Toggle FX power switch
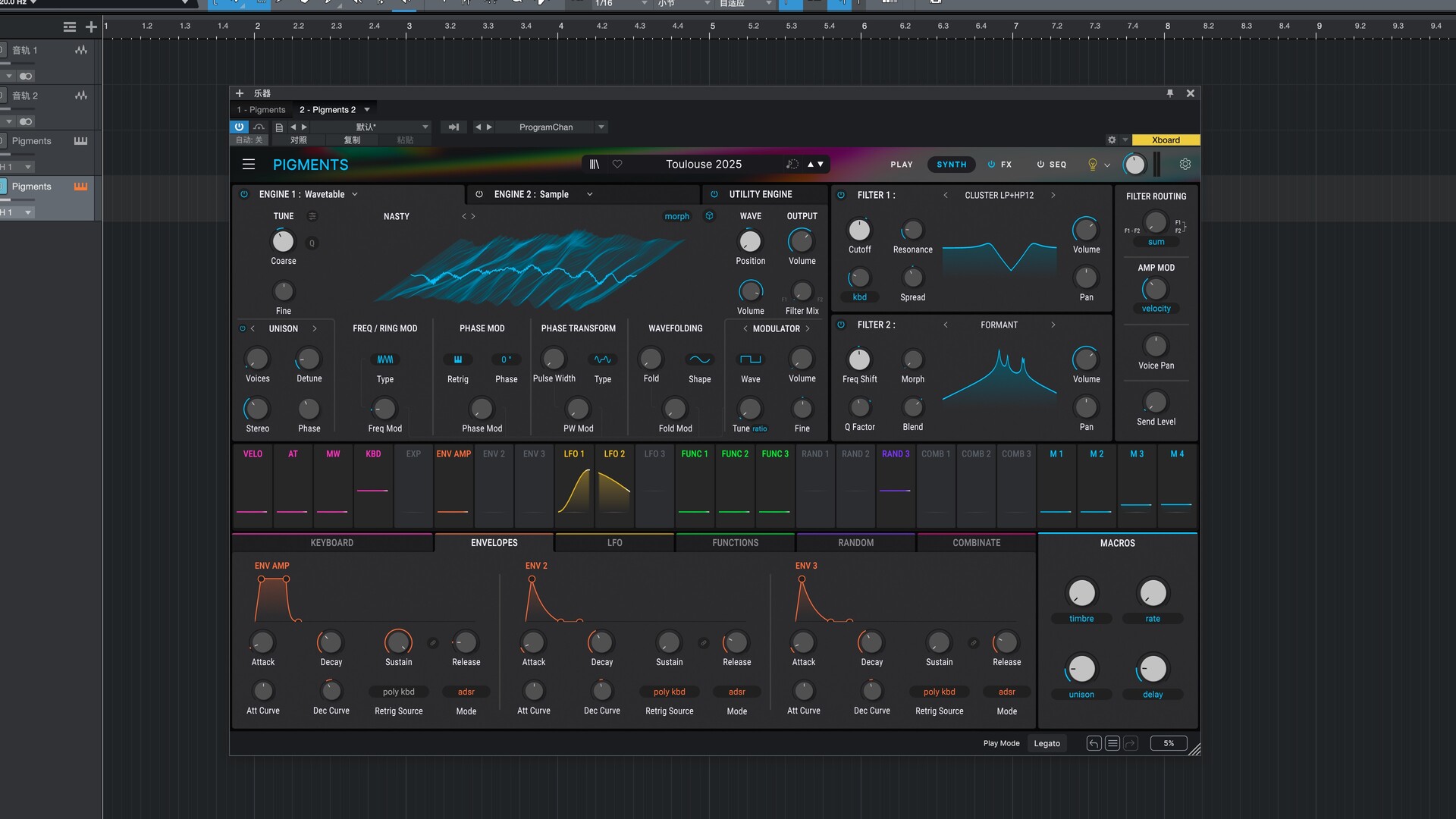 tap(991, 164)
